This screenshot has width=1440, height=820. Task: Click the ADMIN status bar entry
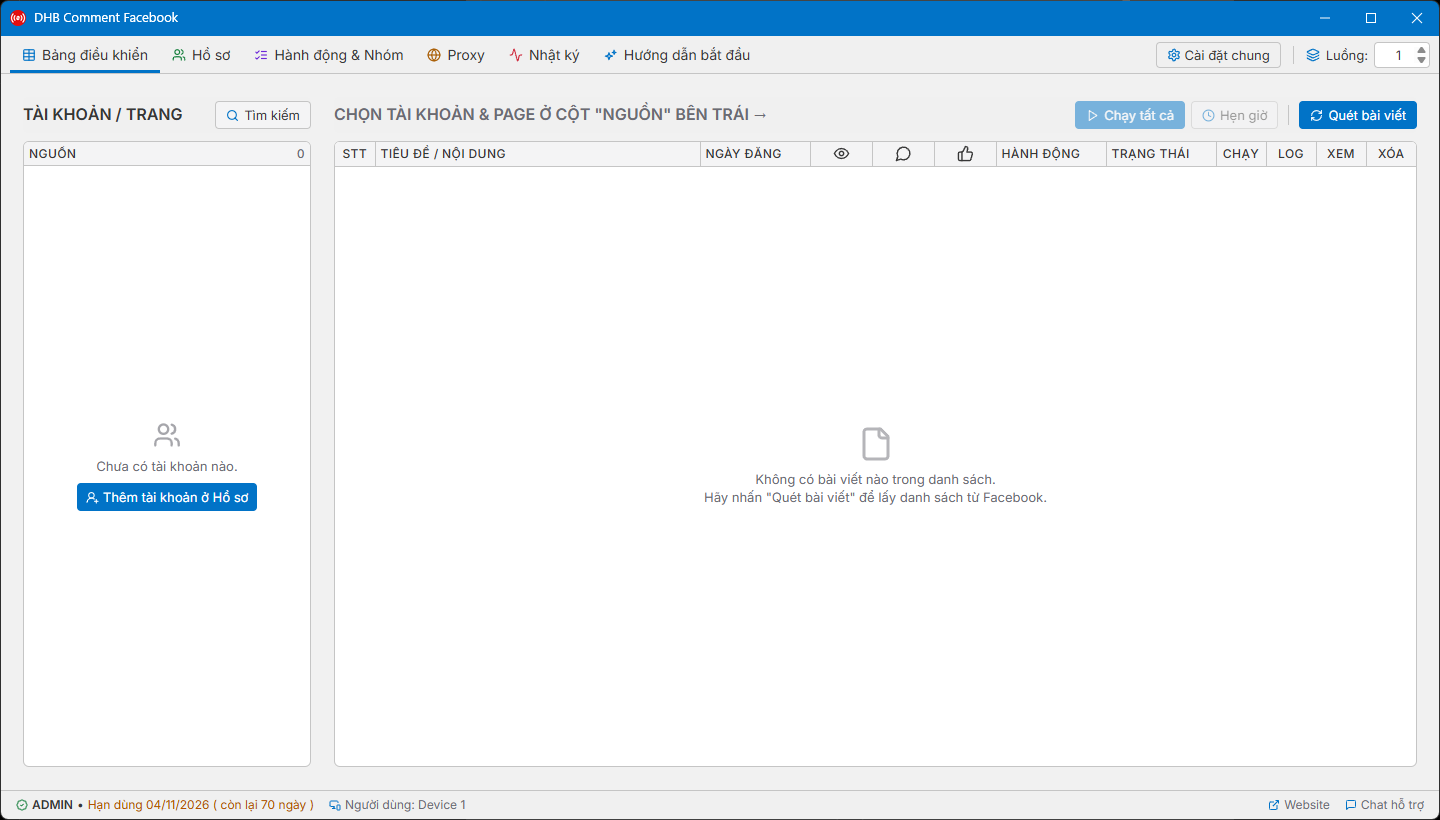coord(45,805)
